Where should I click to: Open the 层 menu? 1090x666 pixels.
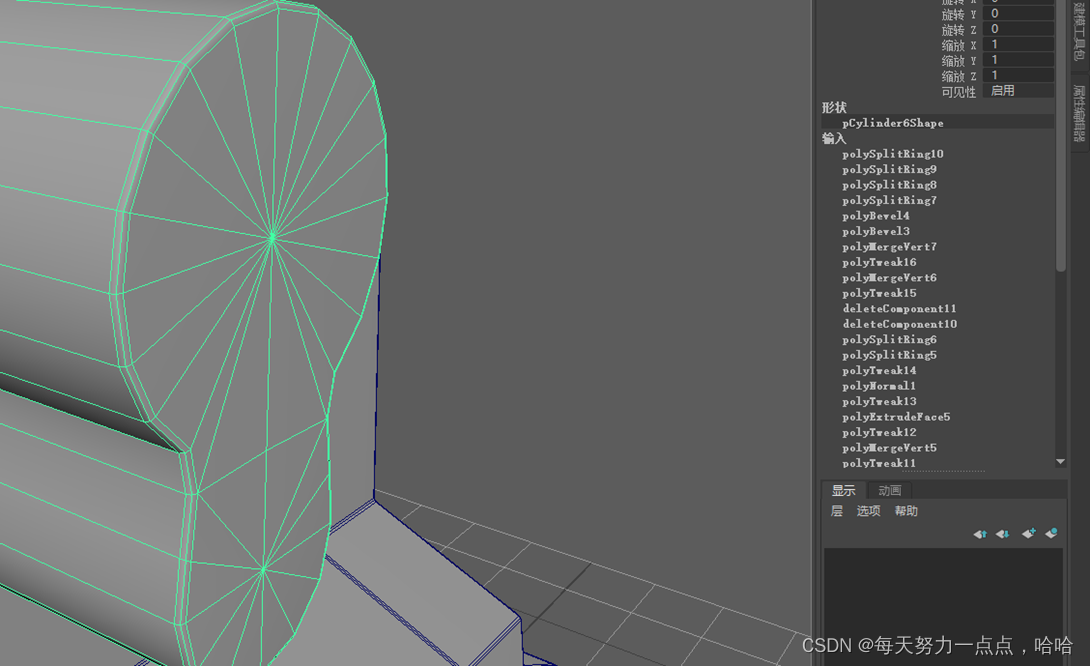click(837, 511)
